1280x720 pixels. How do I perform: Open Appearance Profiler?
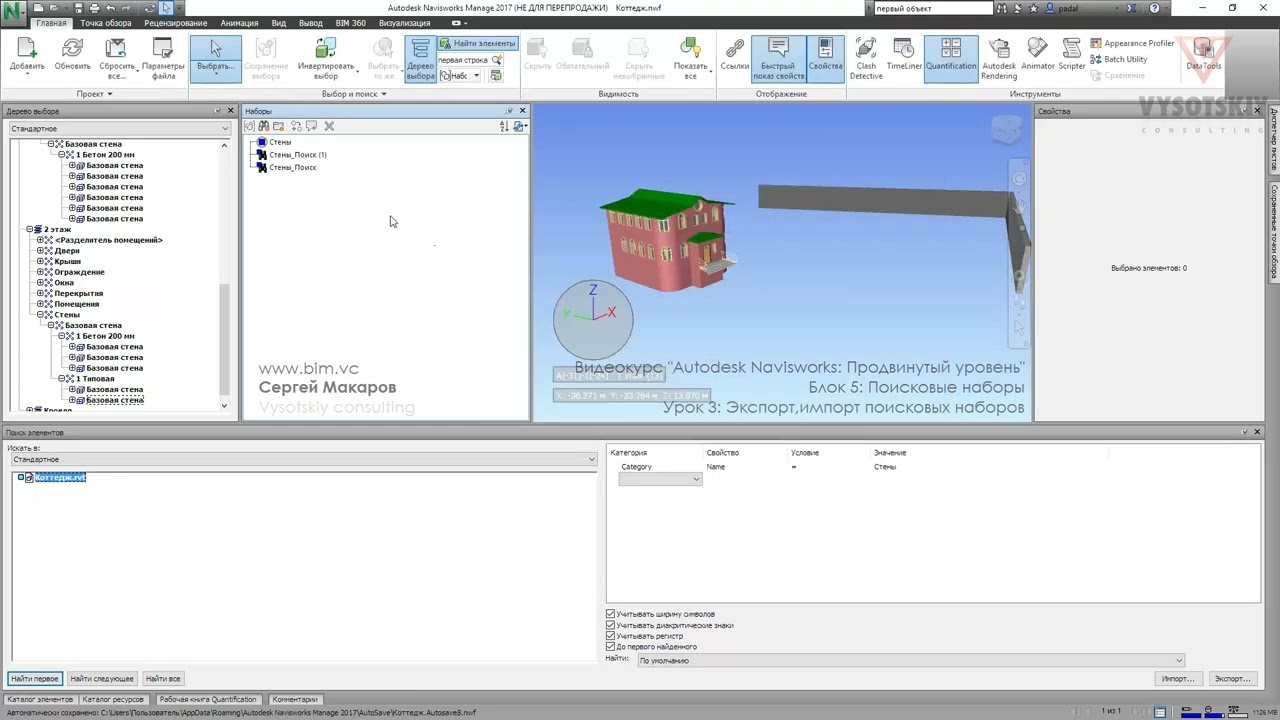pos(1132,43)
